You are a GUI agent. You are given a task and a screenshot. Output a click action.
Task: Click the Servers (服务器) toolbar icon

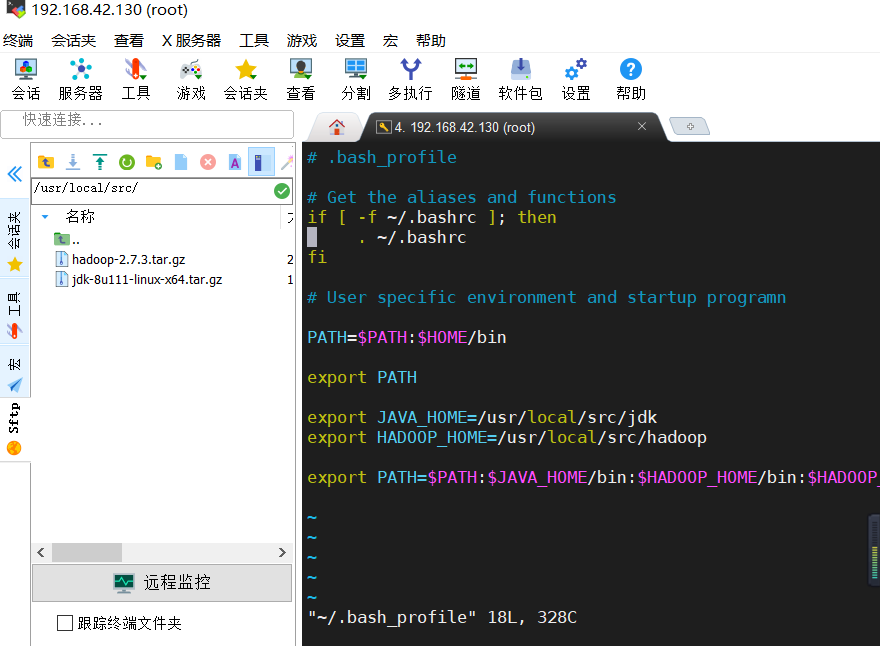(x=81, y=80)
